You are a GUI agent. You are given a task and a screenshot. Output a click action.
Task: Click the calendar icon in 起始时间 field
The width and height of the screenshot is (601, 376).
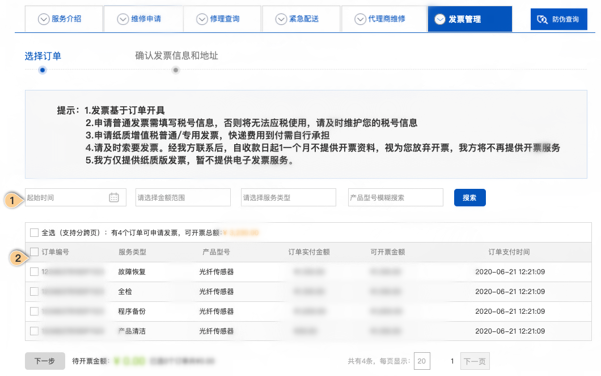coord(114,197)
